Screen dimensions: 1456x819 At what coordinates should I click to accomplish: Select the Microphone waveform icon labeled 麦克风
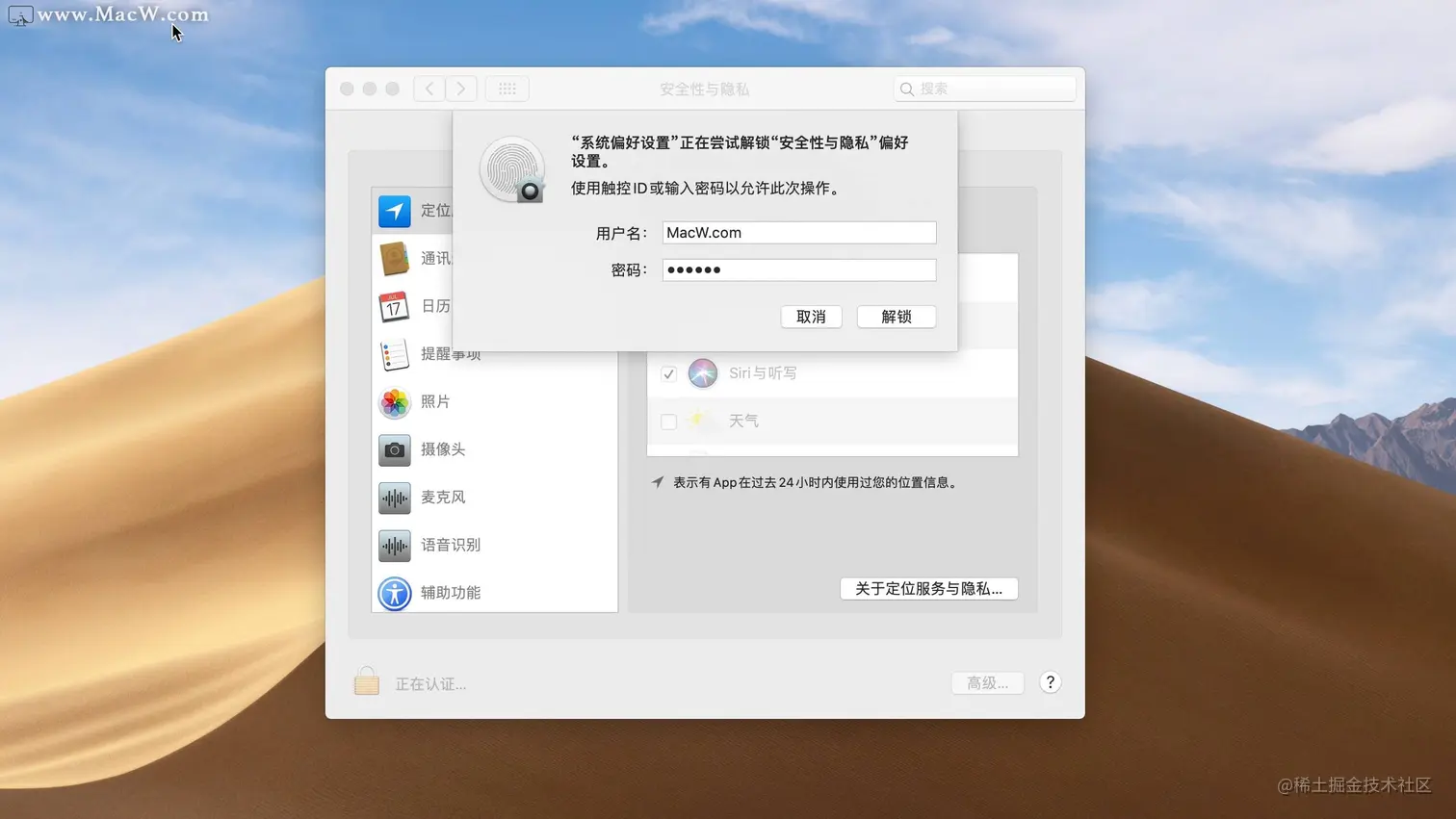pos(395,498)
